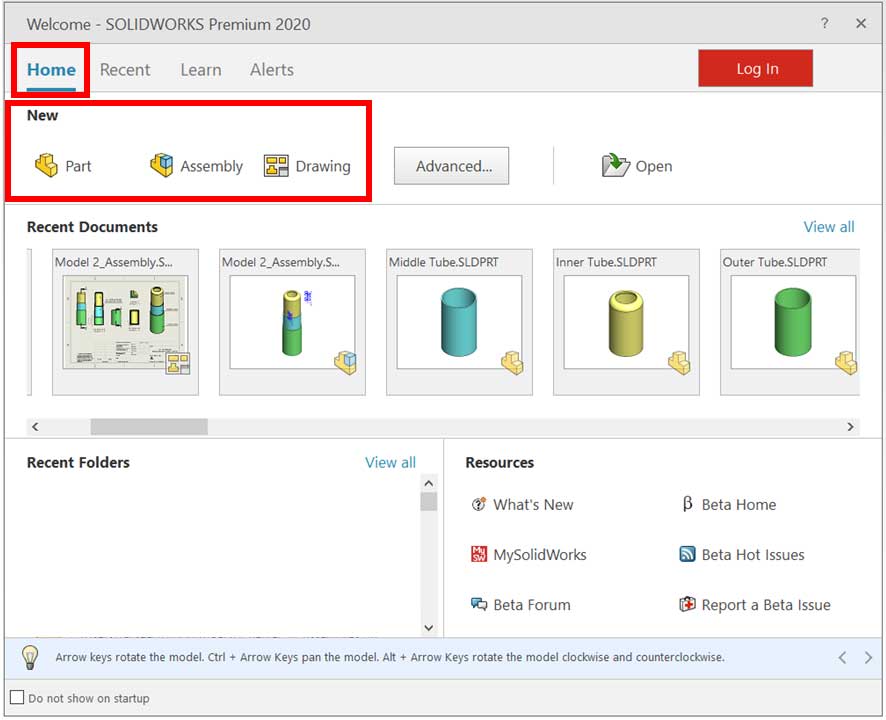Viewport: 886px width, 720px height.
Task: Enable Do not show on startup
Action: click(x=18, y=697)
